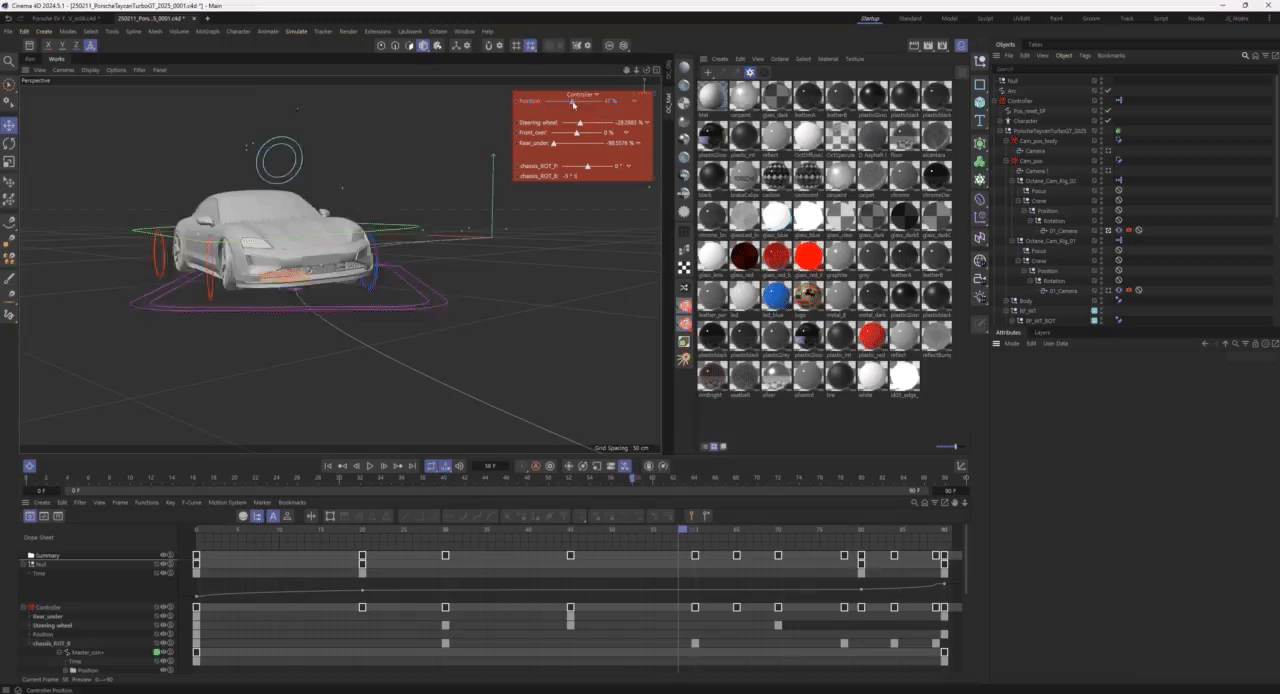
Task: Toggle enable checkmark for Character object
Action: pyautogui.click(x=1108, y=121)
